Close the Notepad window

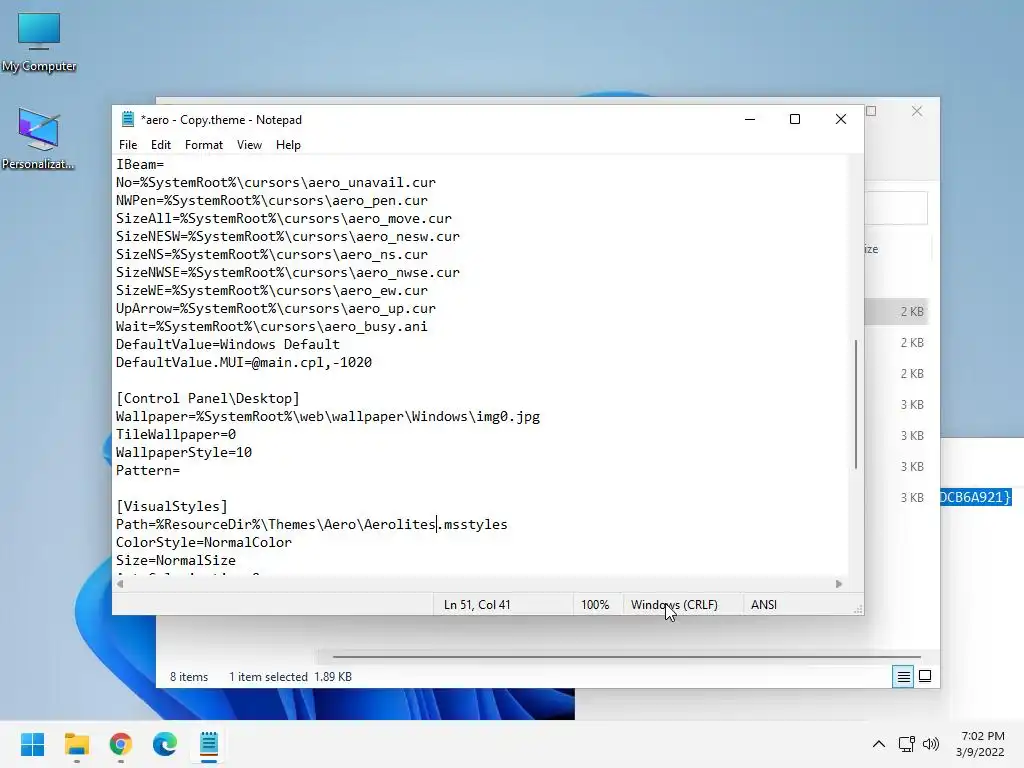(x=841, y=119)
